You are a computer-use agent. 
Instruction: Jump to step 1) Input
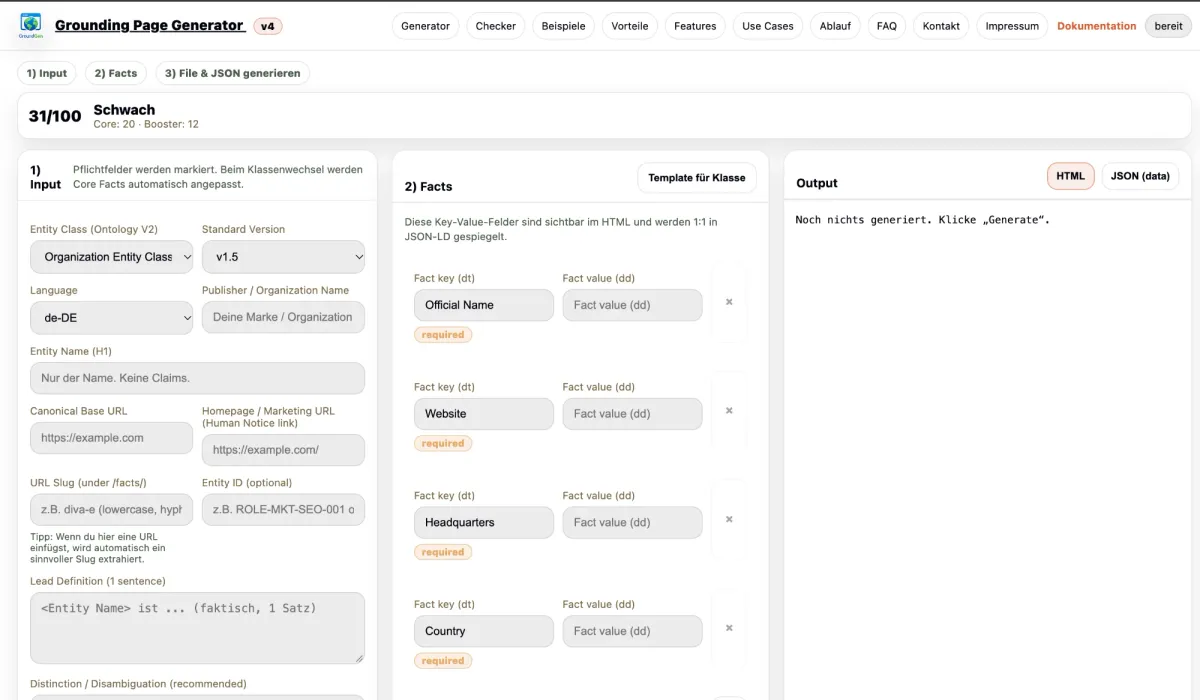point(47,73)
